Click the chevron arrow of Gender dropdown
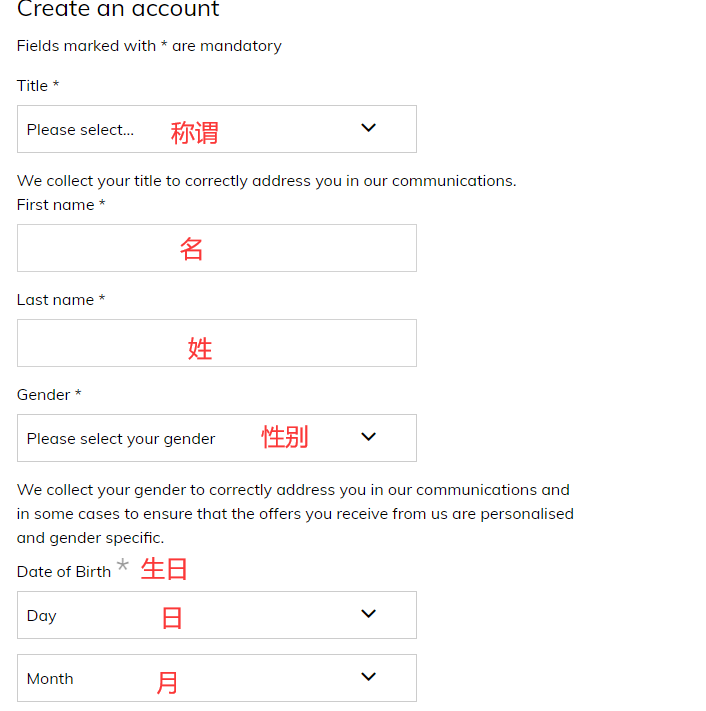 368,437
